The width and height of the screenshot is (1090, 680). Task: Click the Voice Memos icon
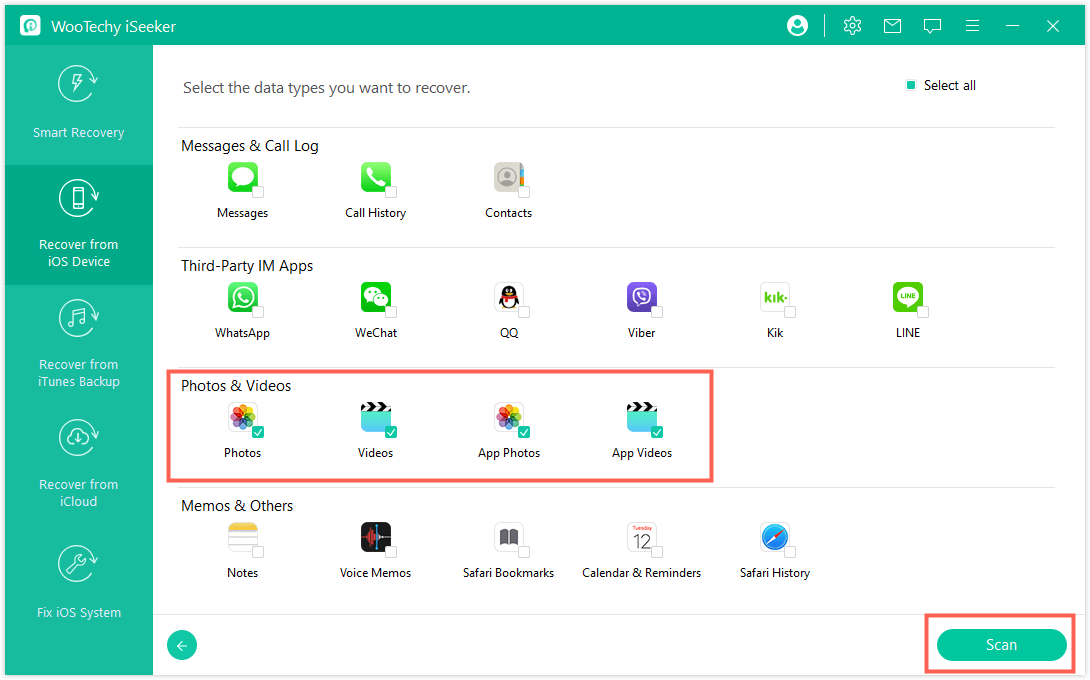coord(375,536)
